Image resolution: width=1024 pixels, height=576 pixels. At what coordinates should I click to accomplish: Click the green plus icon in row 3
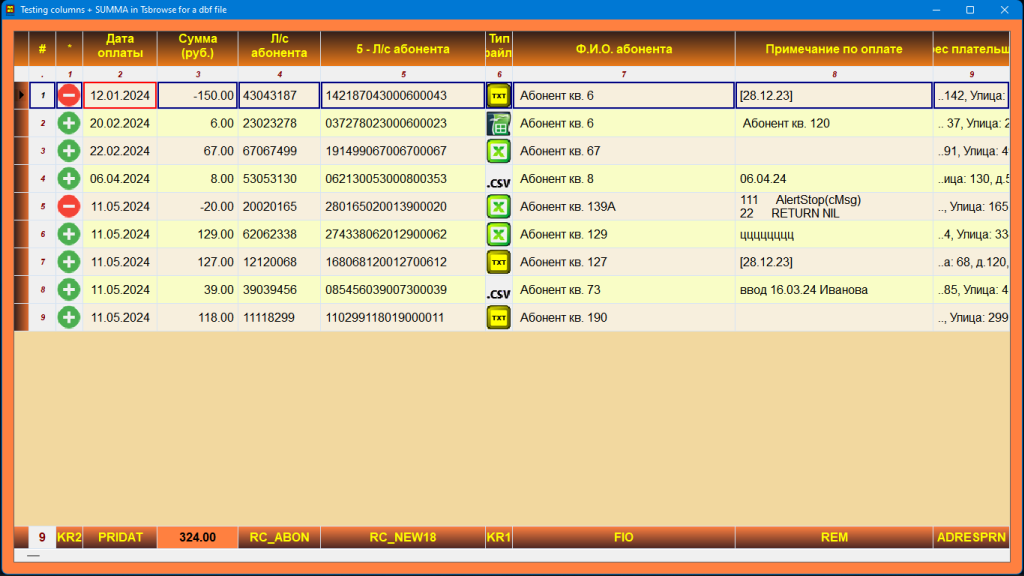pos(69,151)
